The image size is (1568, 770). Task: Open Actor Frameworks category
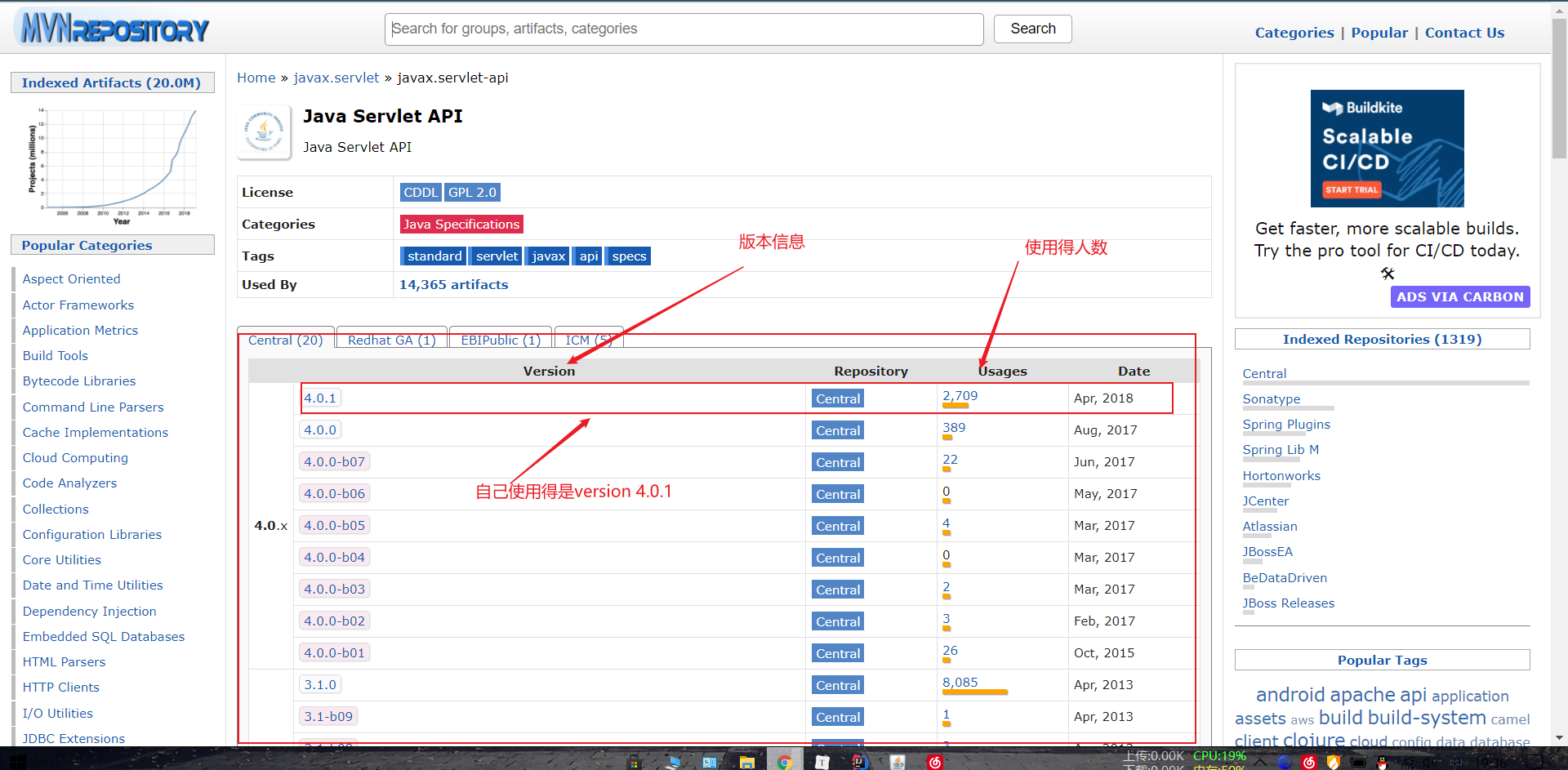[78, 305]
